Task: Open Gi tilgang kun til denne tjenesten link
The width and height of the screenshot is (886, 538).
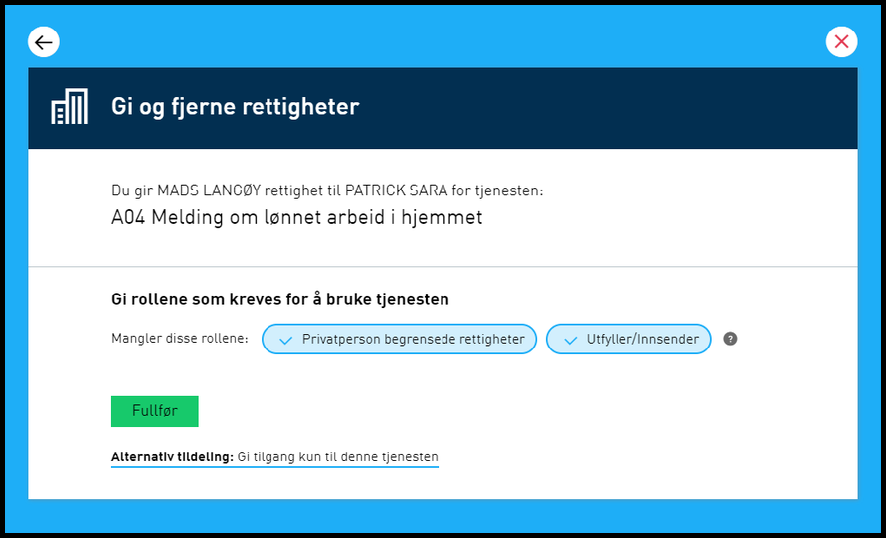Action: click(x=275, y=457)
